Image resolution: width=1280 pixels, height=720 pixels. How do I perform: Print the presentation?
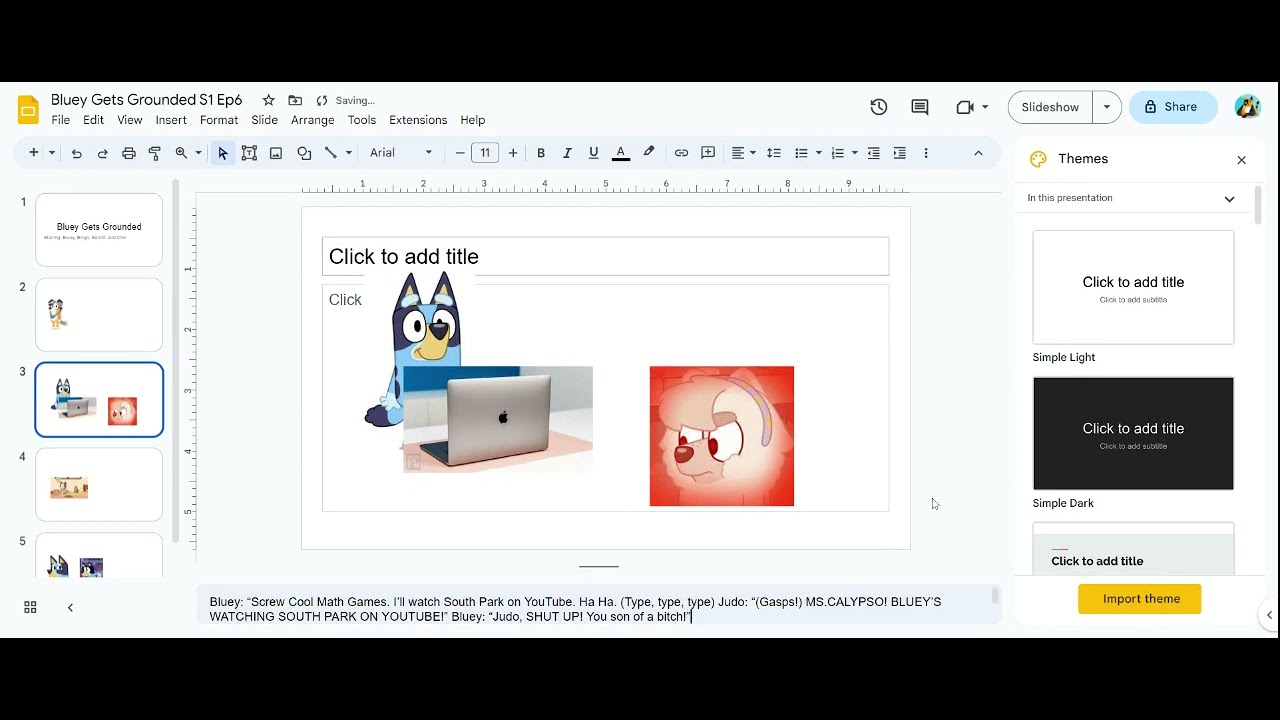click(x=128, y=153)
